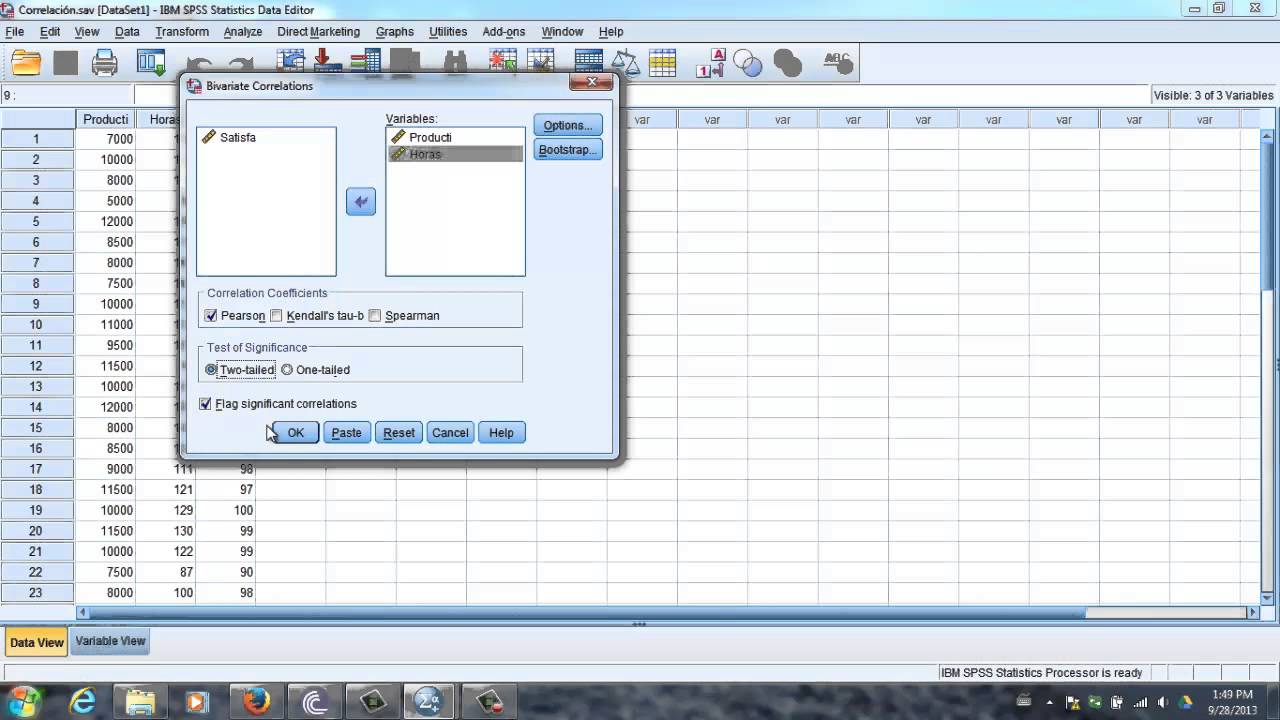Click the clock in system tray

1232,702
